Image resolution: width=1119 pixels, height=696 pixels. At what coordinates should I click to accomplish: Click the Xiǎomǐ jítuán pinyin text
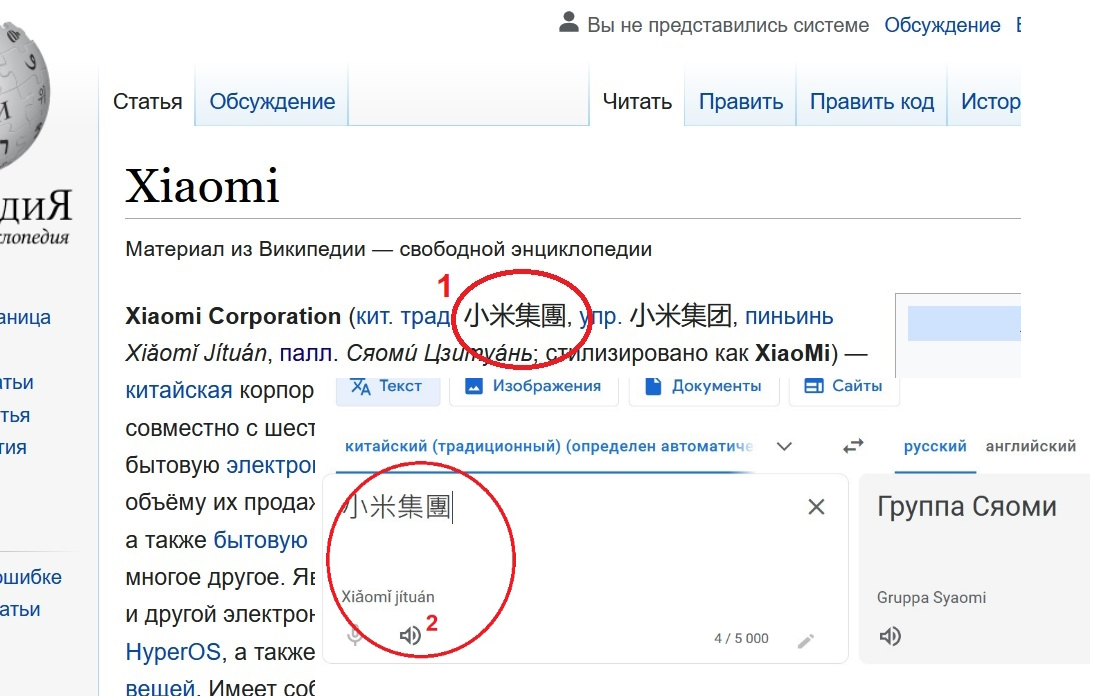[388, 597]
